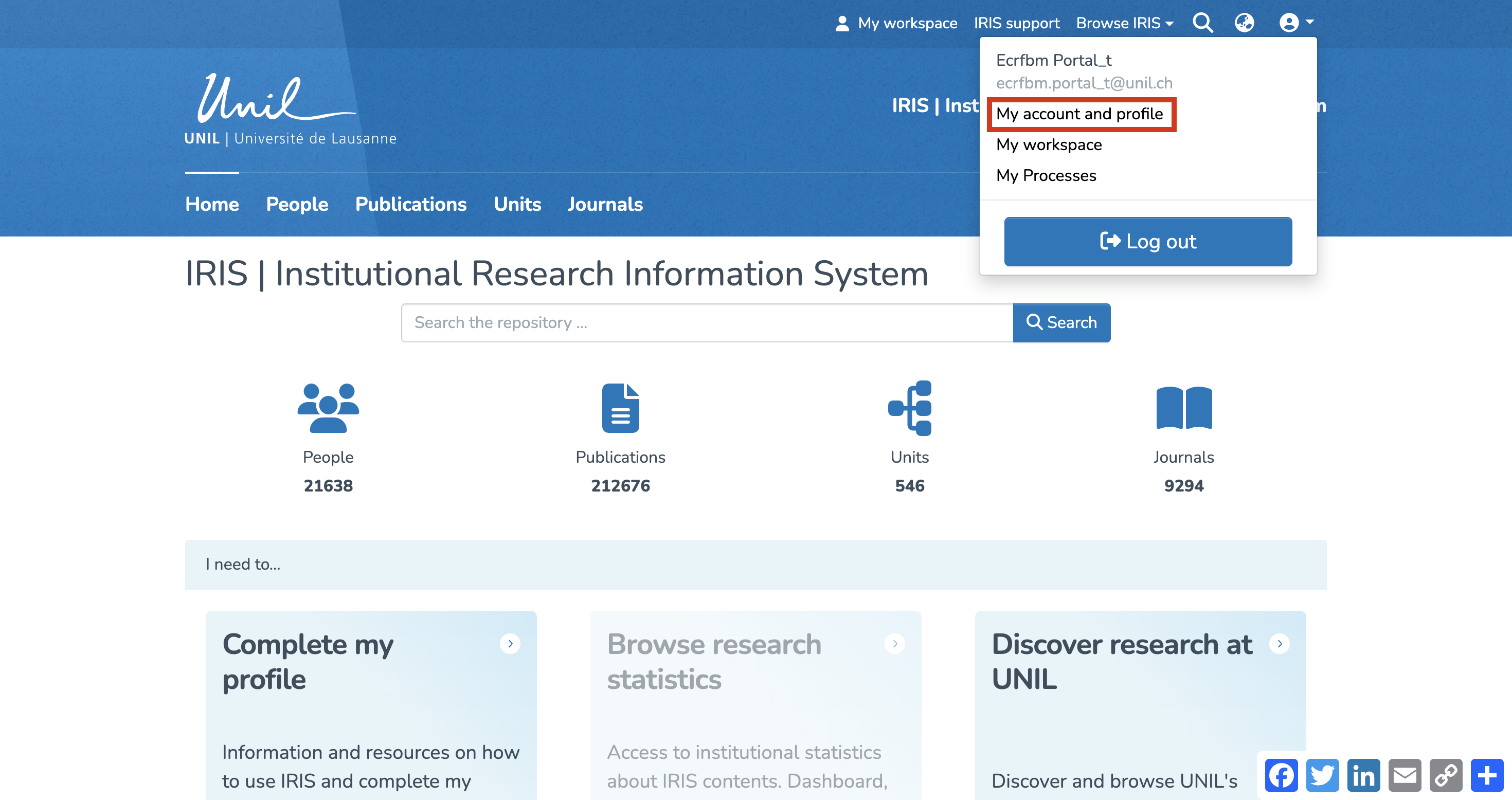
Task: Click the magnifier search icon in top bar
Action: coord(1202,23)
